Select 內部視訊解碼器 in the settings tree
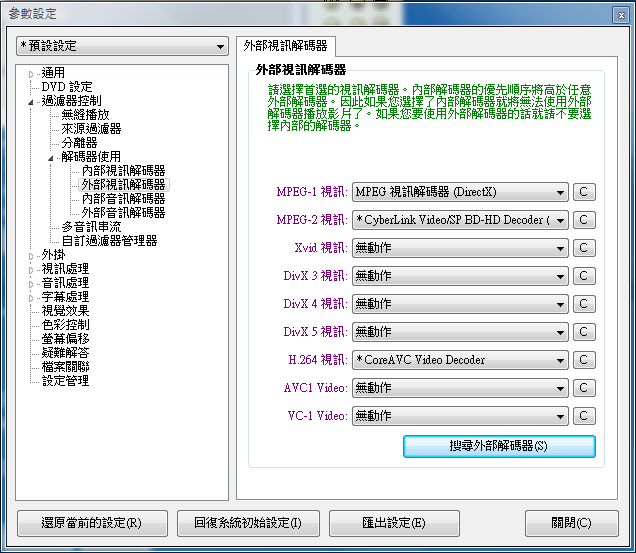Screen dimensions: 636x553 click(x=123, y=171)
